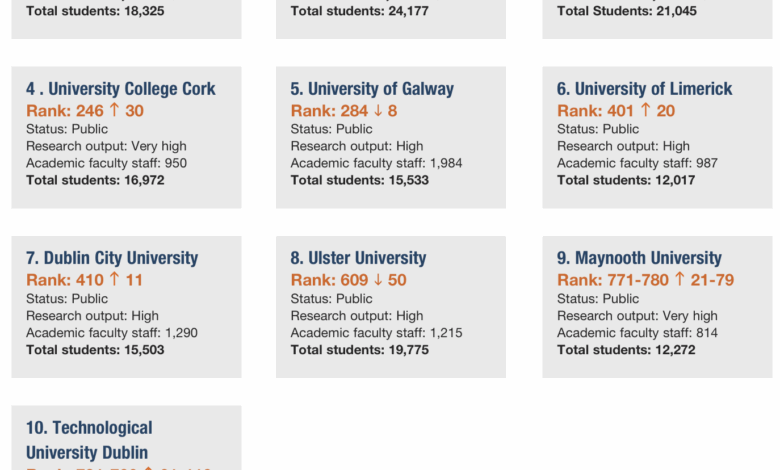Open the University College Cork heading

(x=121, y=89)
